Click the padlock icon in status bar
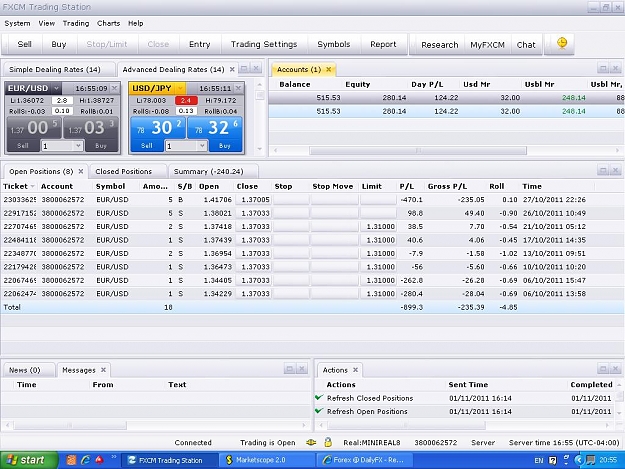 (x=328, y=442)
